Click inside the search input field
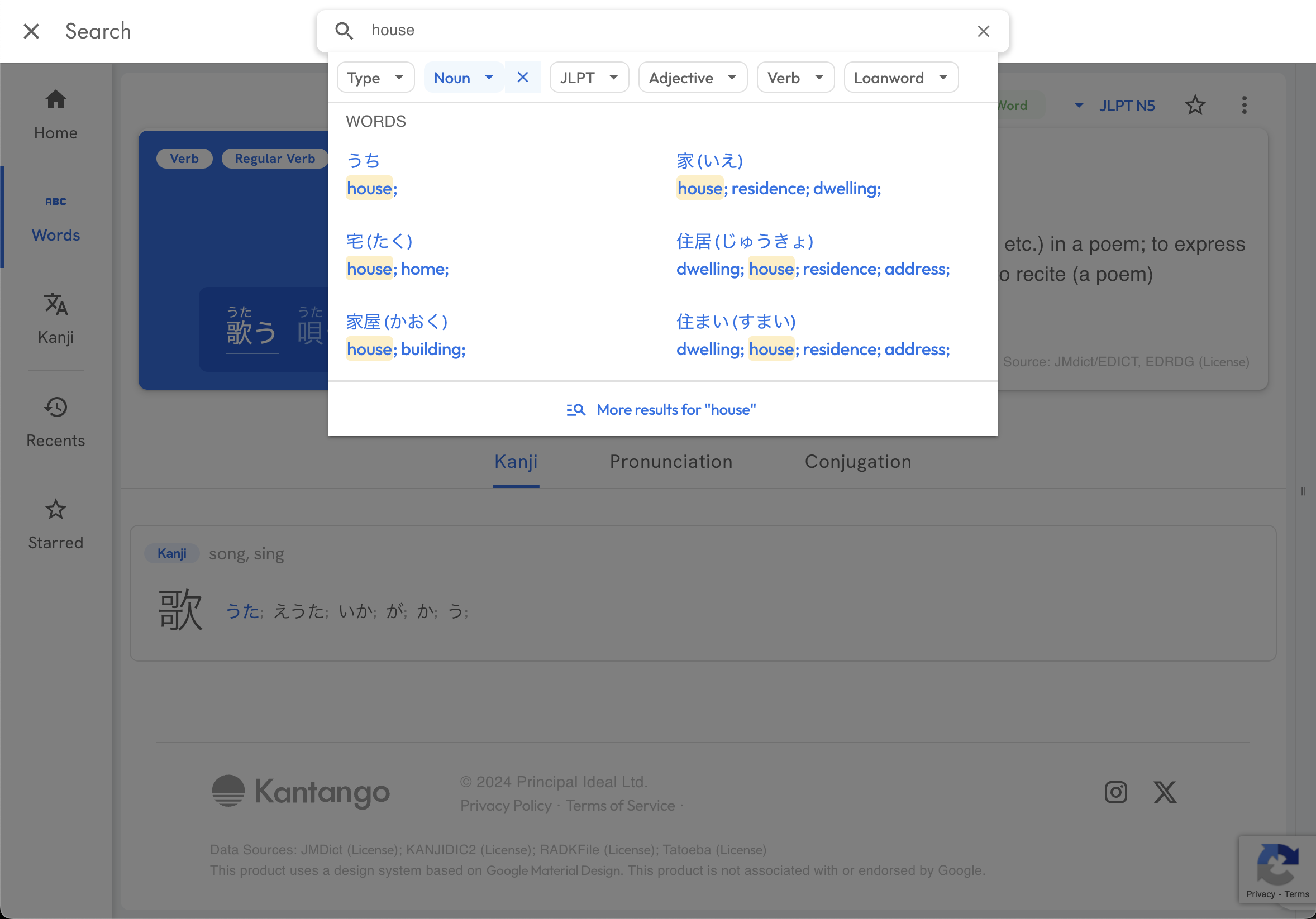This screenshot has height=919, width=1316. pos(573,30)
